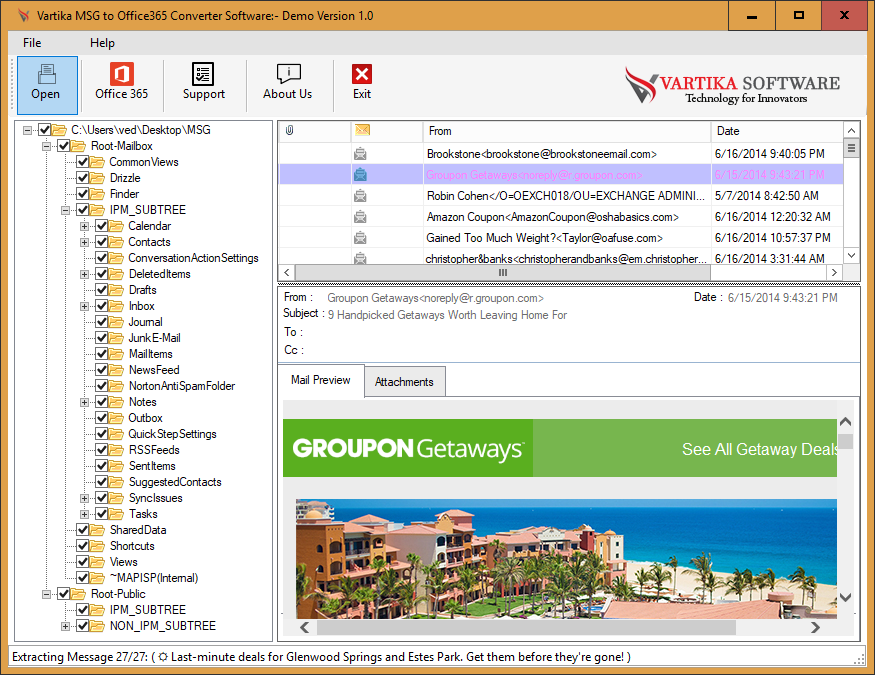Screen dimensions: 875x675
Task: Click the resort beach photo in preview
Action: 566,558
